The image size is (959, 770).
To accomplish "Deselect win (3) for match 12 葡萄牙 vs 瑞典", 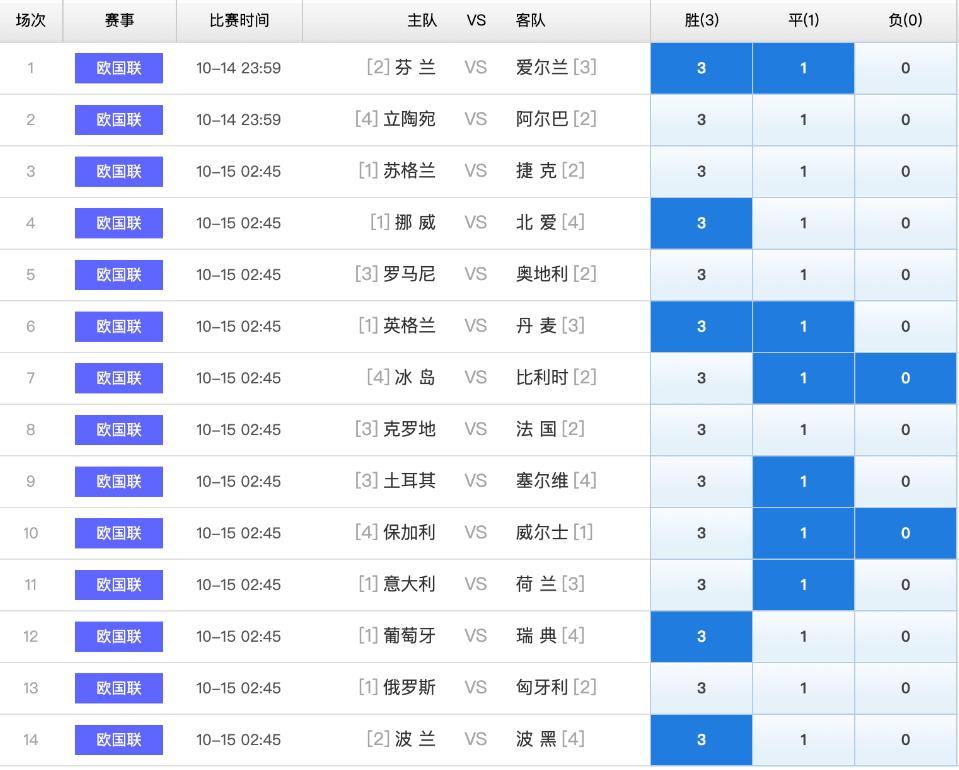I will point(701,637).
